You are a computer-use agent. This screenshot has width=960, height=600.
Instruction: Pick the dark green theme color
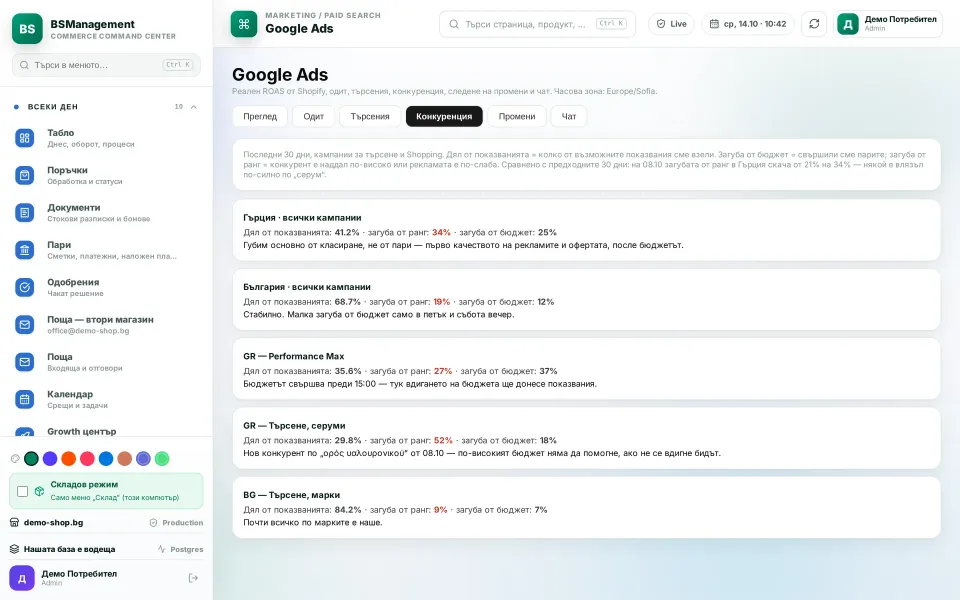(31, 459)
